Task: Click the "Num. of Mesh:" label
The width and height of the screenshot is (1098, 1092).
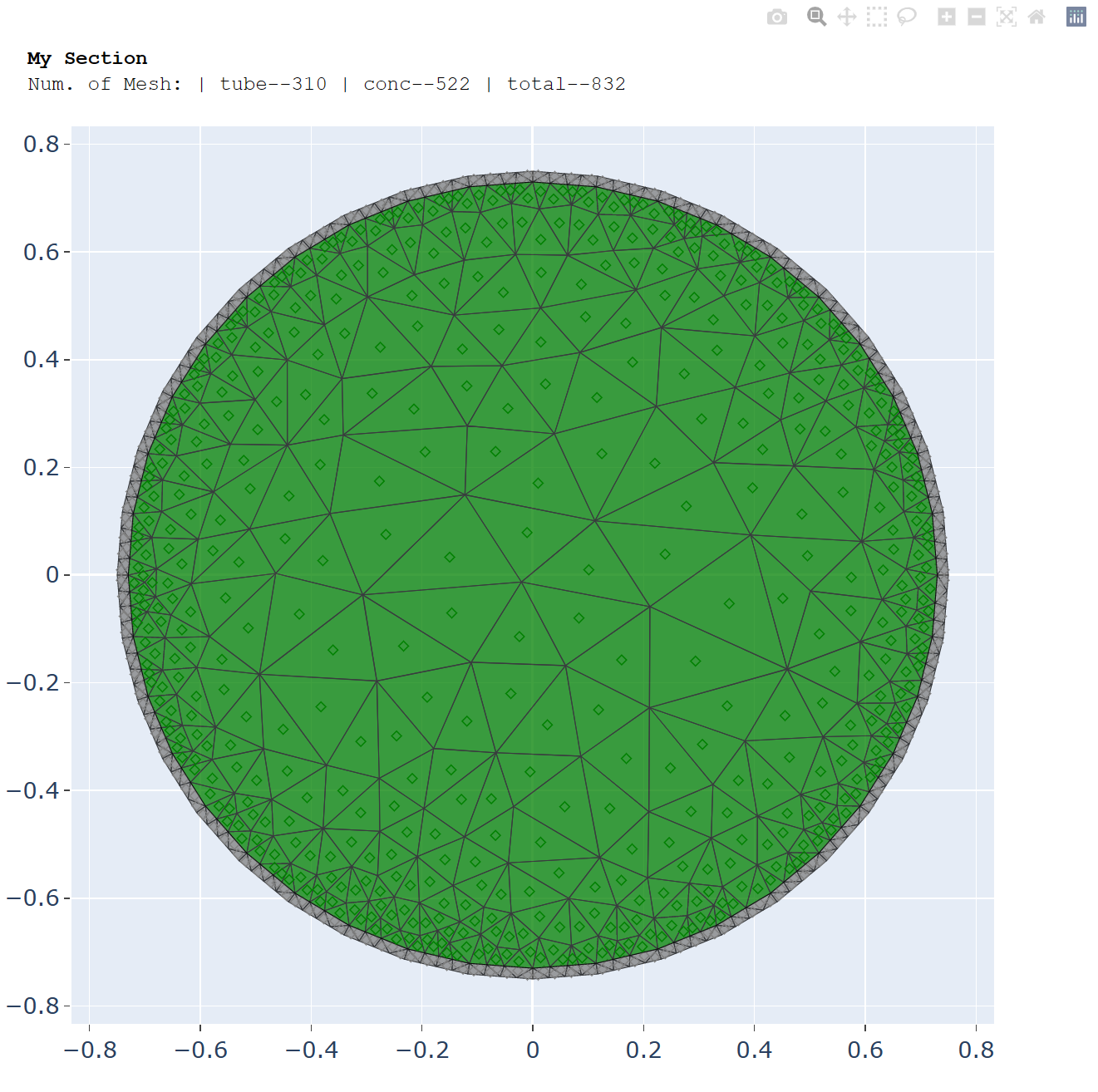Action: [x=105, y=84]
